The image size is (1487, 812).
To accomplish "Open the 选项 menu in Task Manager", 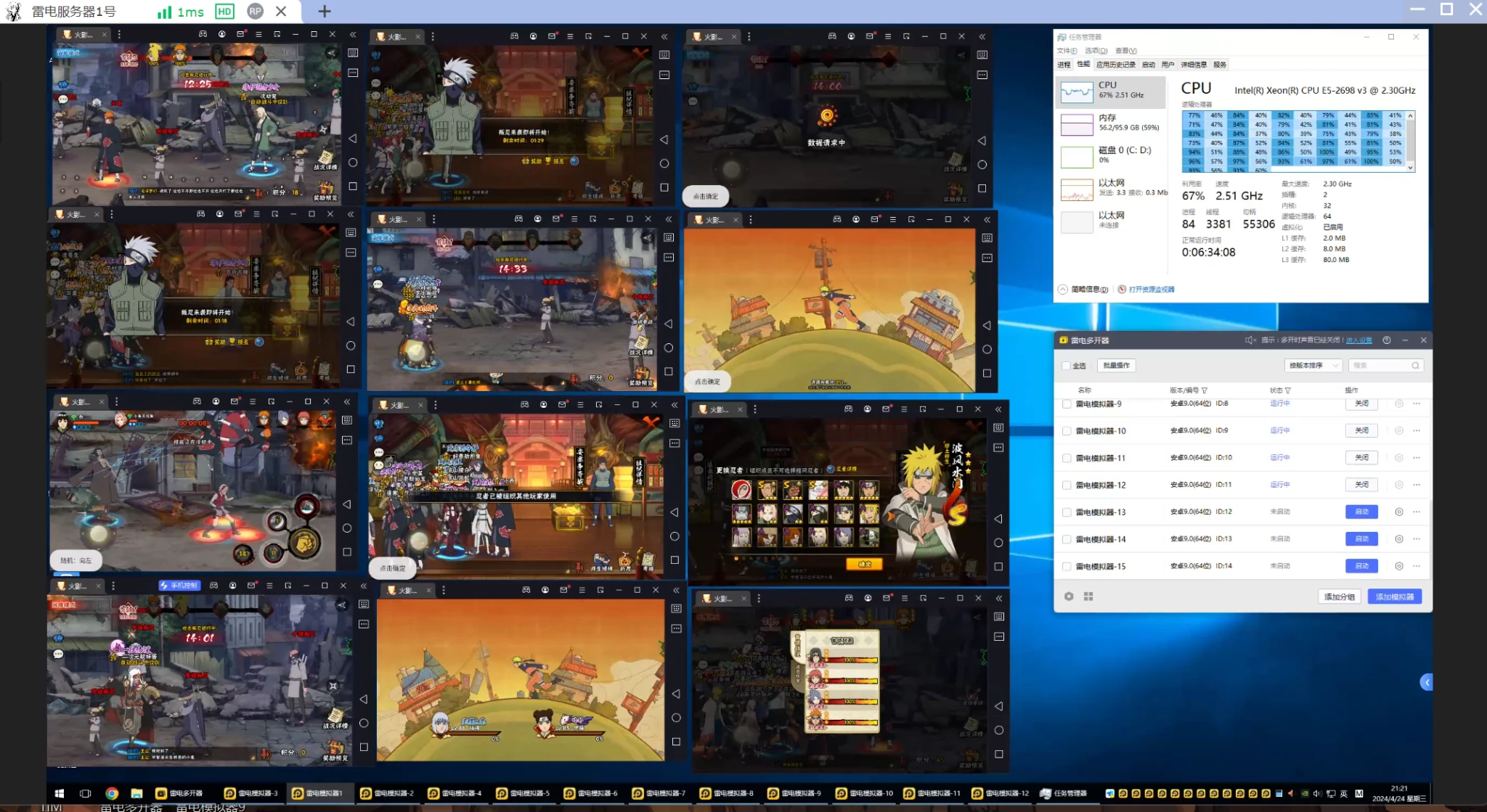I will 1096,51.
